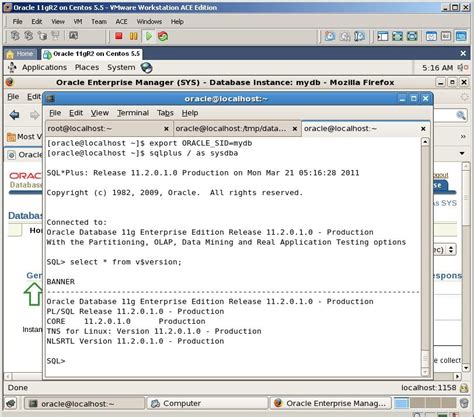The image size is (474, 417).
Task: Open the terminal's Terminal menu
Action: tap(133, 113)
